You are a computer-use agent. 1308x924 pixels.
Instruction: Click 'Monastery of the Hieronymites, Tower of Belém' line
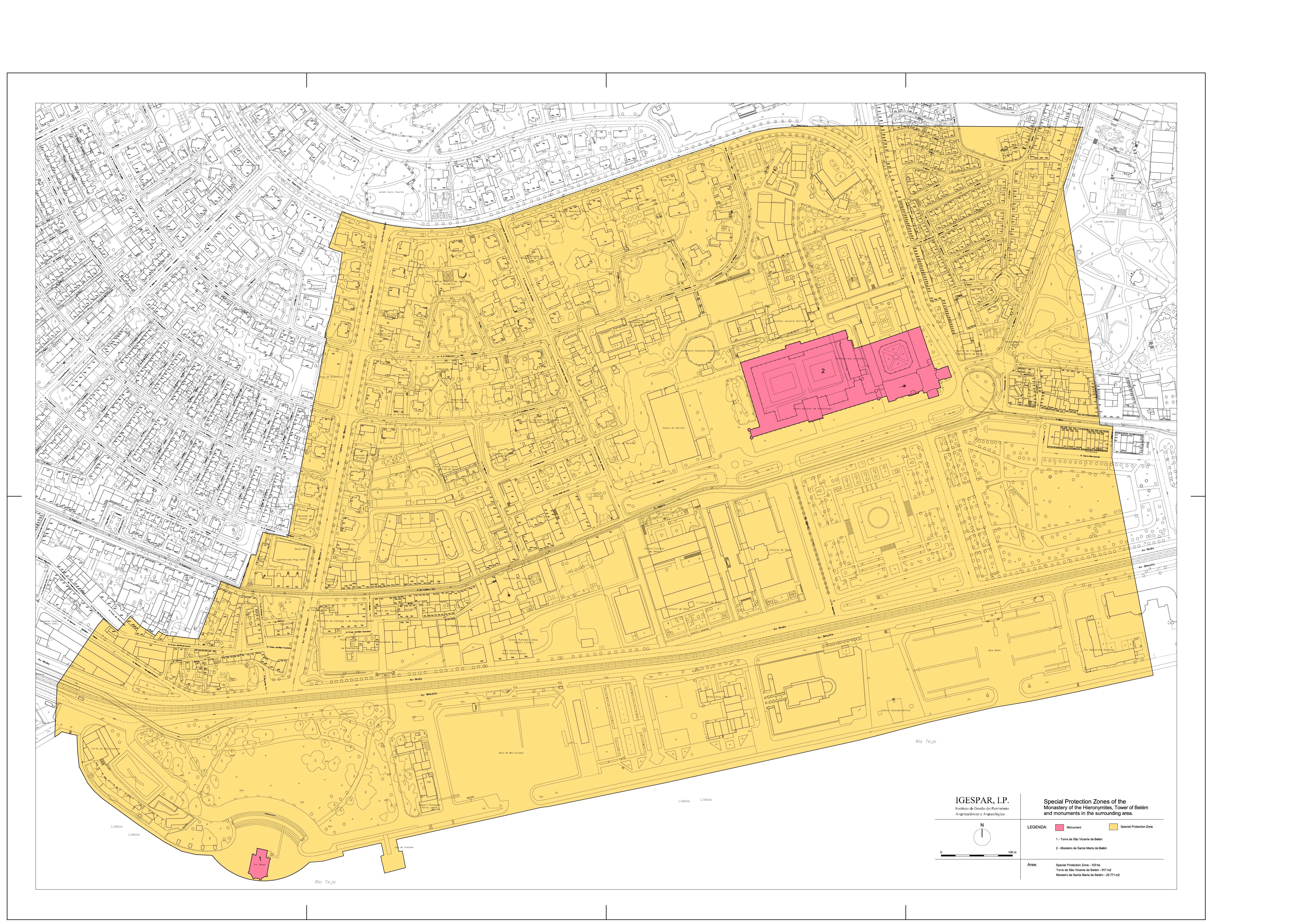[x=1096, y=808]
